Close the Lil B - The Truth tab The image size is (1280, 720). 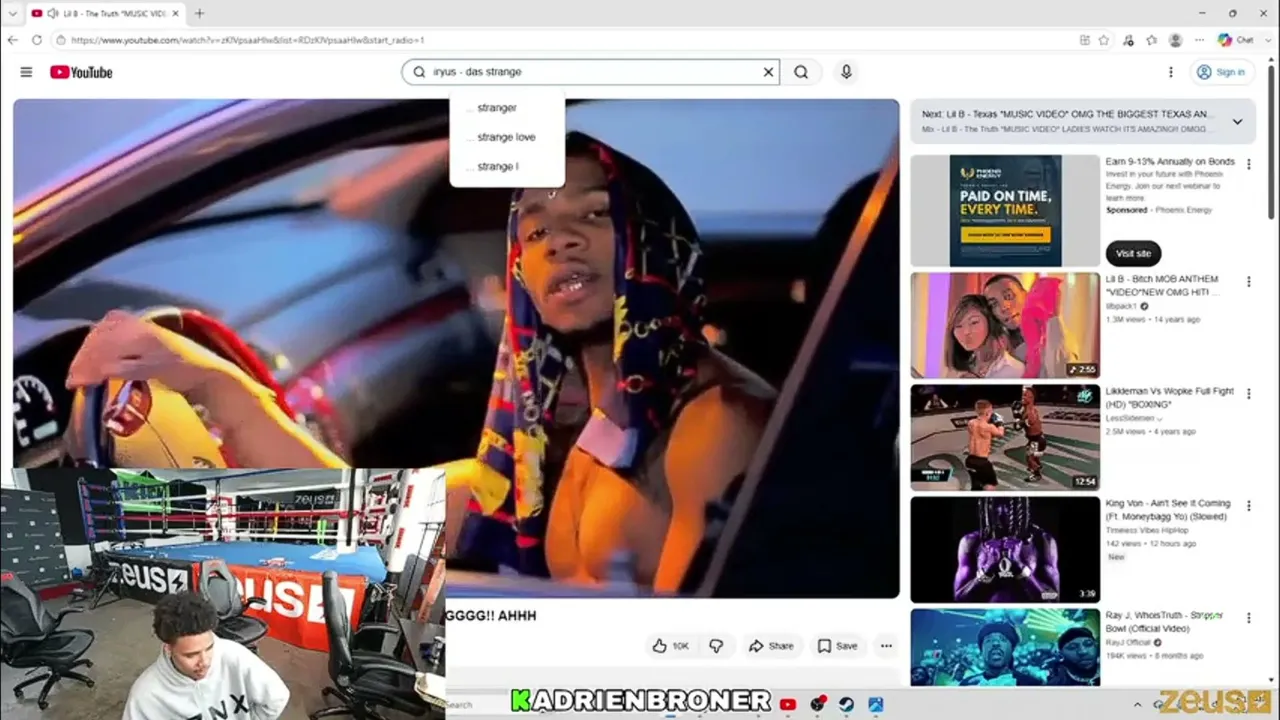174,13
